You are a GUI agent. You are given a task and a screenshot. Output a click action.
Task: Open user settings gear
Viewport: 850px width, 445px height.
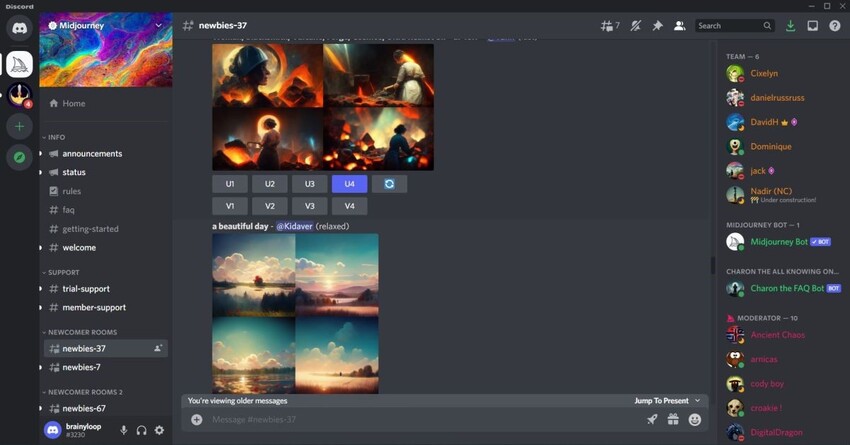(x=159, y=430)
